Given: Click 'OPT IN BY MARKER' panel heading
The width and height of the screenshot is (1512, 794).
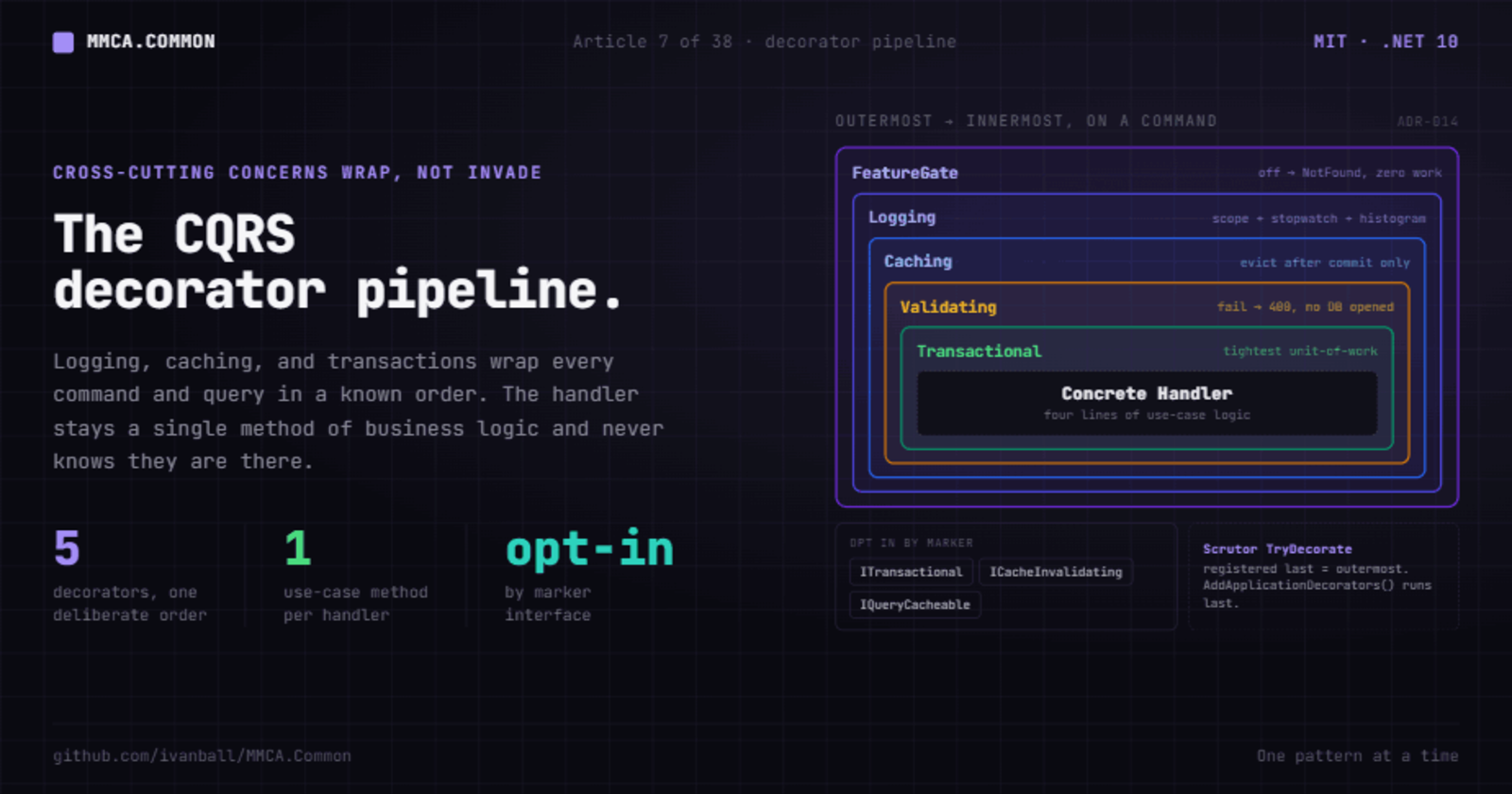Looking at the screenshot, I should tap(911, 544).
